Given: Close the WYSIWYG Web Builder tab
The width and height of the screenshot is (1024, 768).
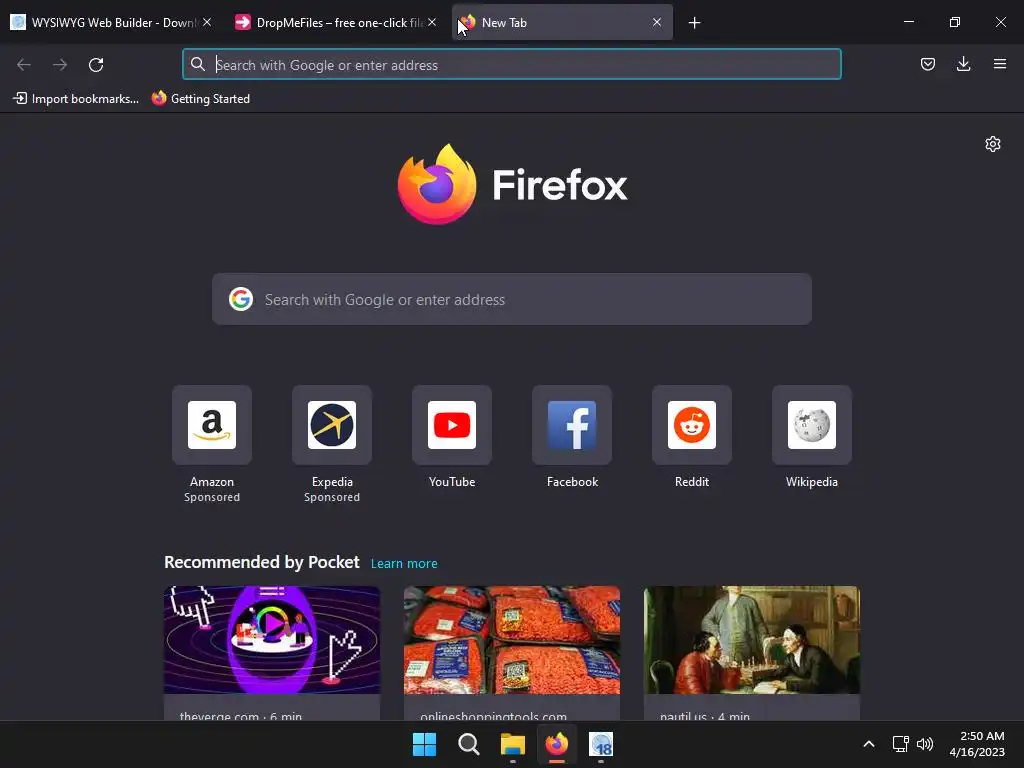Looking at the screenshot, I should pyautogui.click(x=206, y=22).
